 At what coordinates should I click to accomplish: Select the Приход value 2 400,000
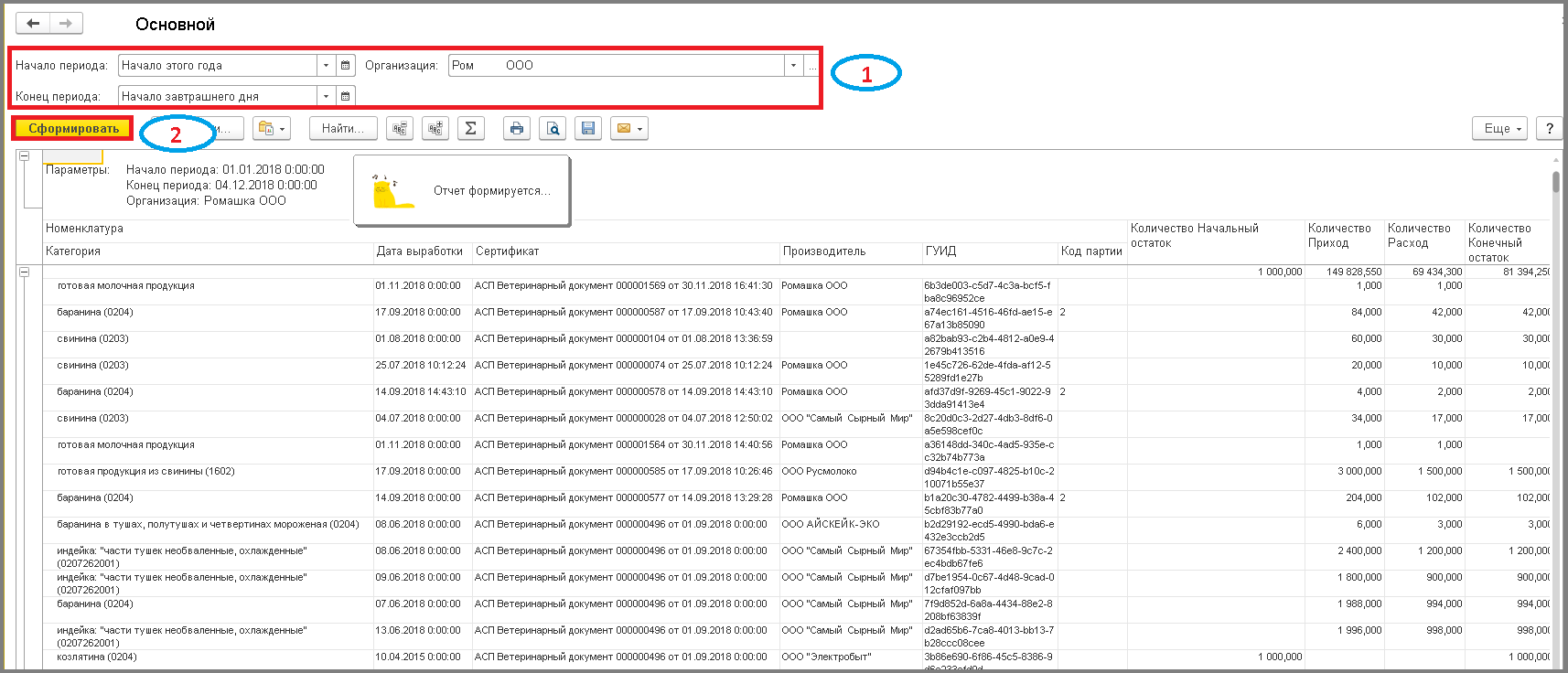click(x=1344, y=557)
